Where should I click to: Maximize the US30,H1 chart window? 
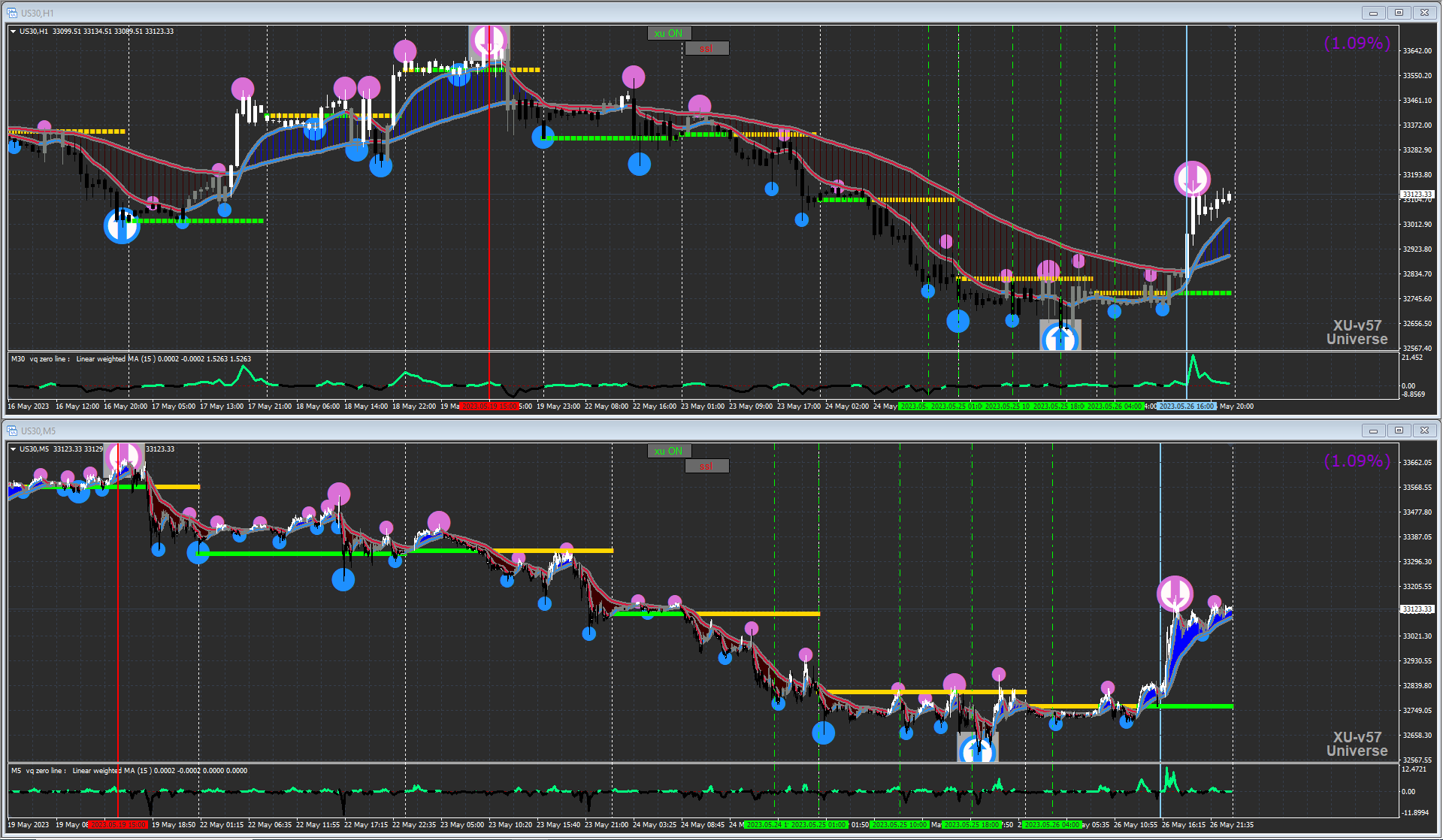pyautogui.click(x=1399, y=13)
